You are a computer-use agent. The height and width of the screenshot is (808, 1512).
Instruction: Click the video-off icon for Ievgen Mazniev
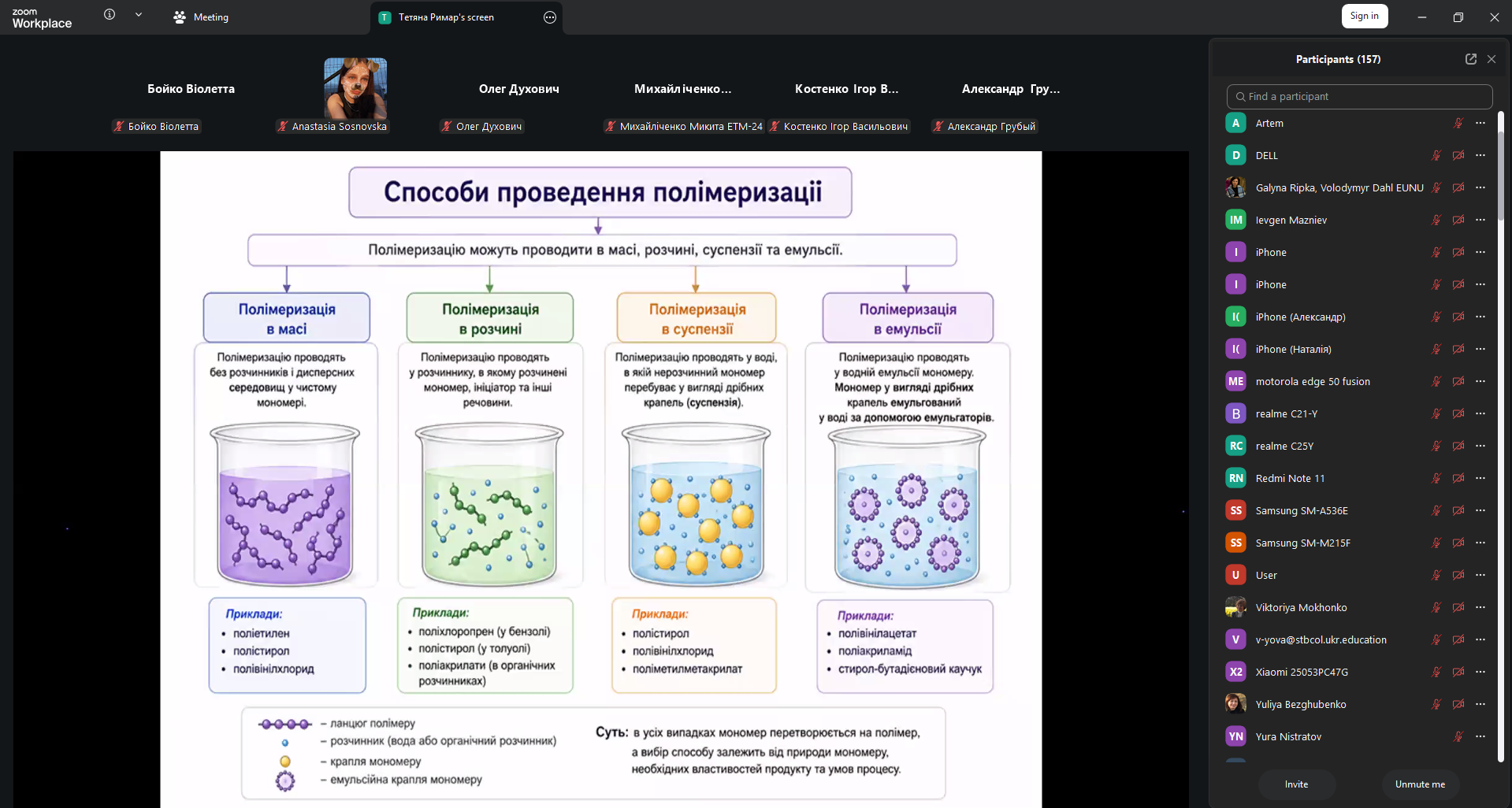1458,220
